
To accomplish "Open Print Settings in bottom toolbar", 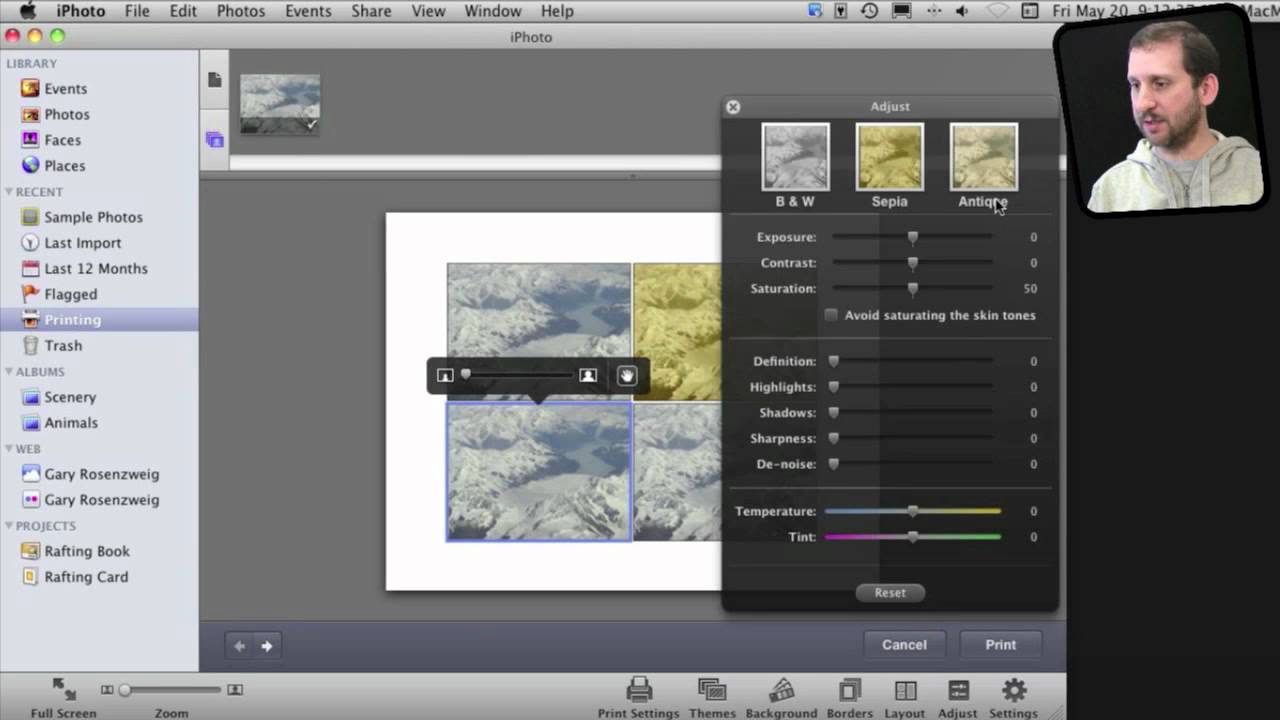I will coord(638,697).
